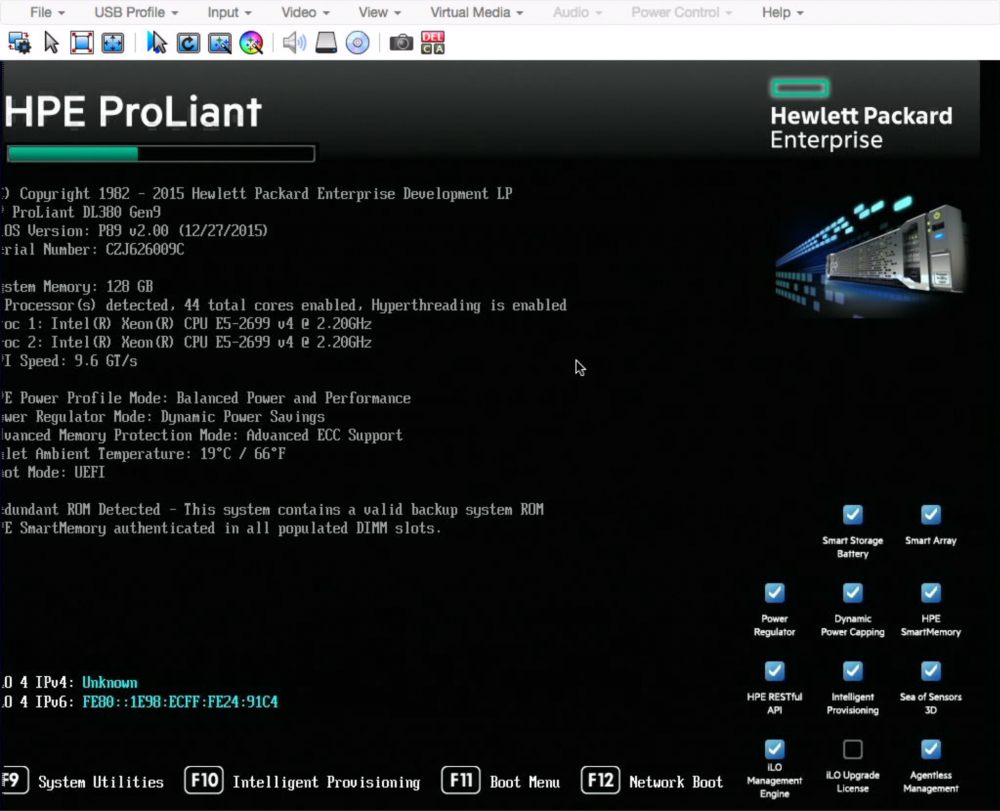Expand the Virtual Media dropdown
This screenshot has width=1000, height=811.
[476, 12]
